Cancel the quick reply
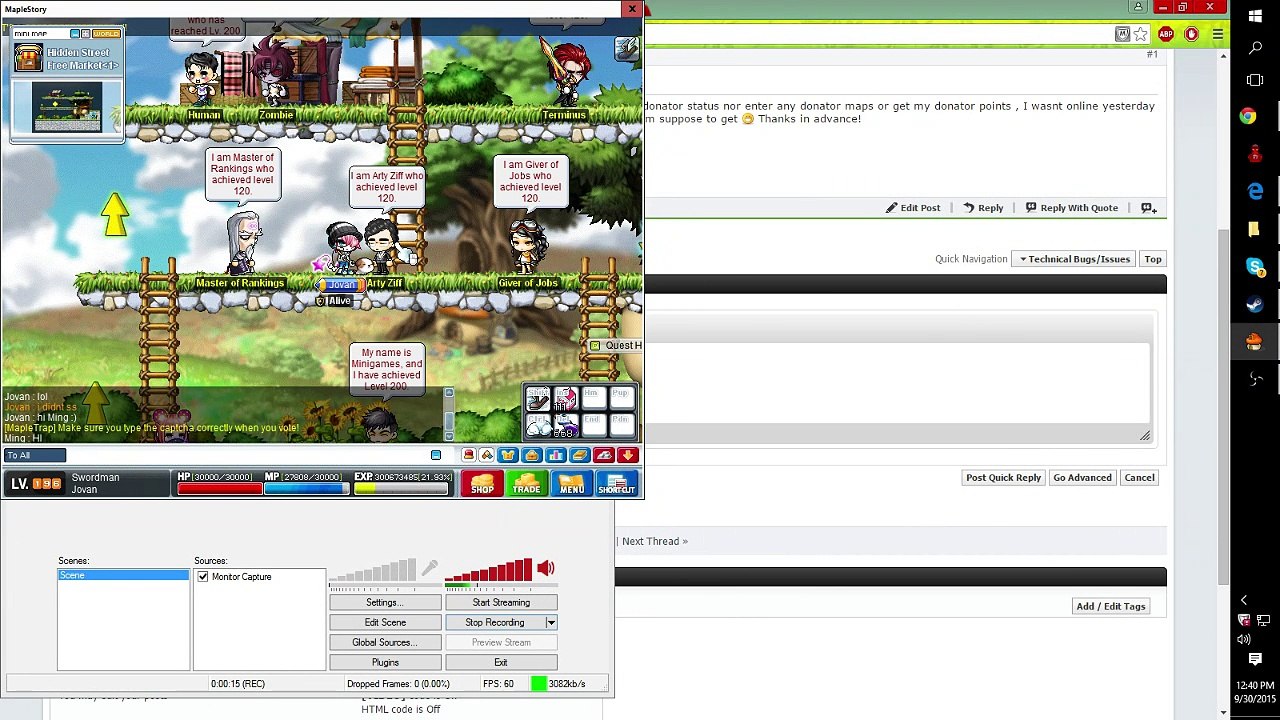 (x=1139, y=477)
